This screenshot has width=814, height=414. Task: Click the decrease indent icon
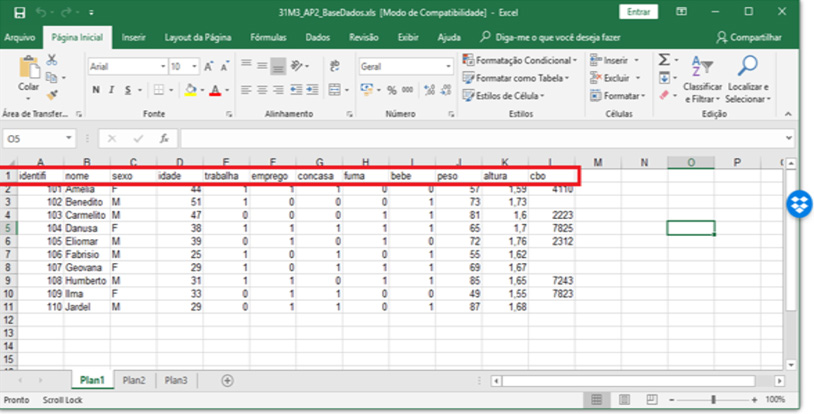click(296, 90)
